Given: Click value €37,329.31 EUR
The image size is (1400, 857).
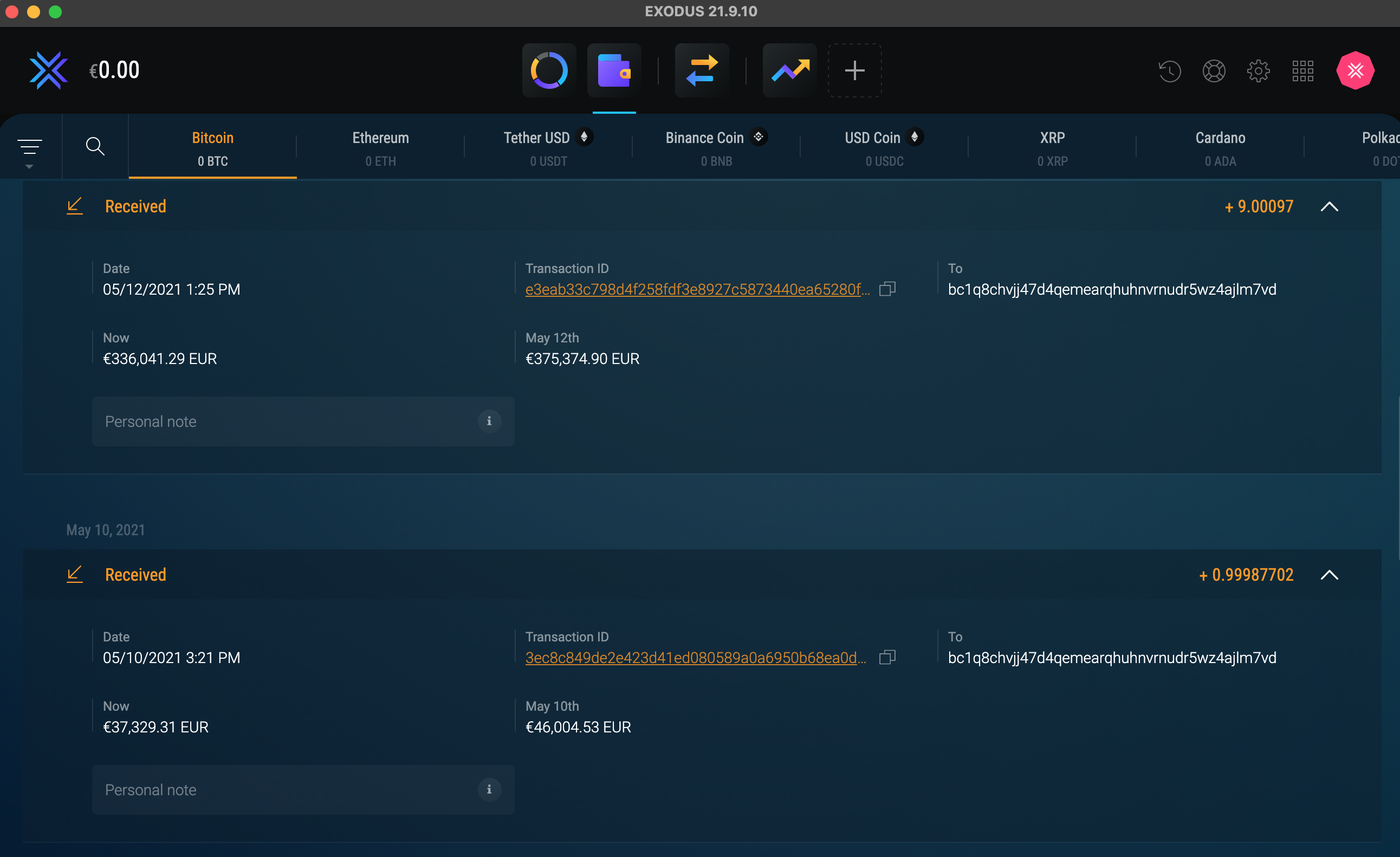Looking at the screenshot, I should [155, 727].
